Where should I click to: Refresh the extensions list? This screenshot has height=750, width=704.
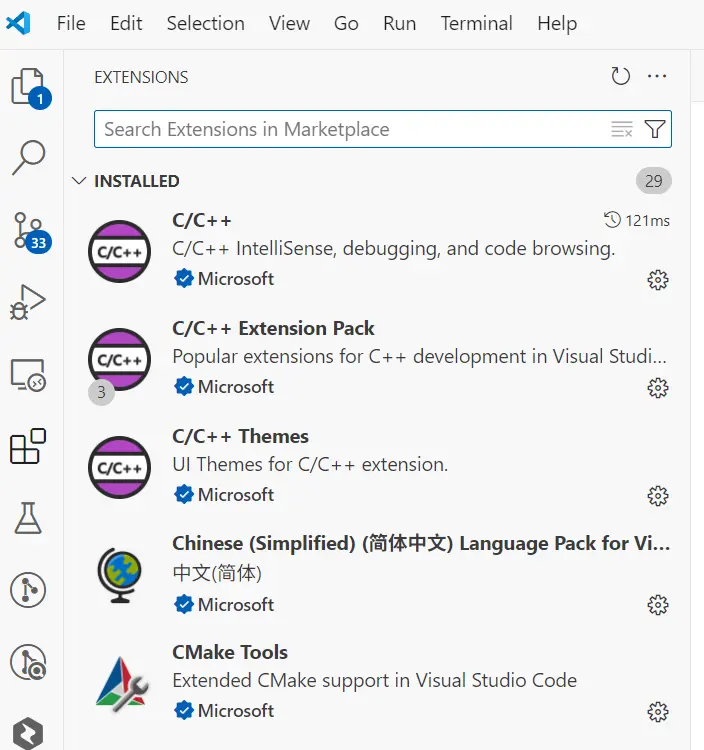[x=621, y=76]
